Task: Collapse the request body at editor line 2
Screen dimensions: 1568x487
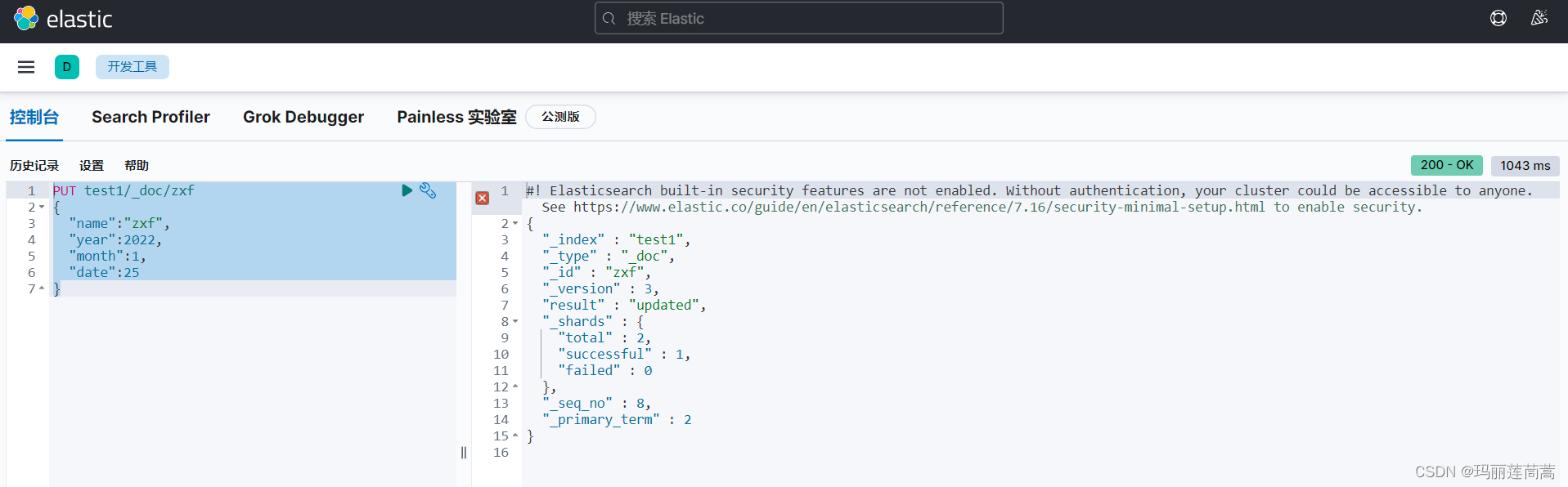Action: 42,207
